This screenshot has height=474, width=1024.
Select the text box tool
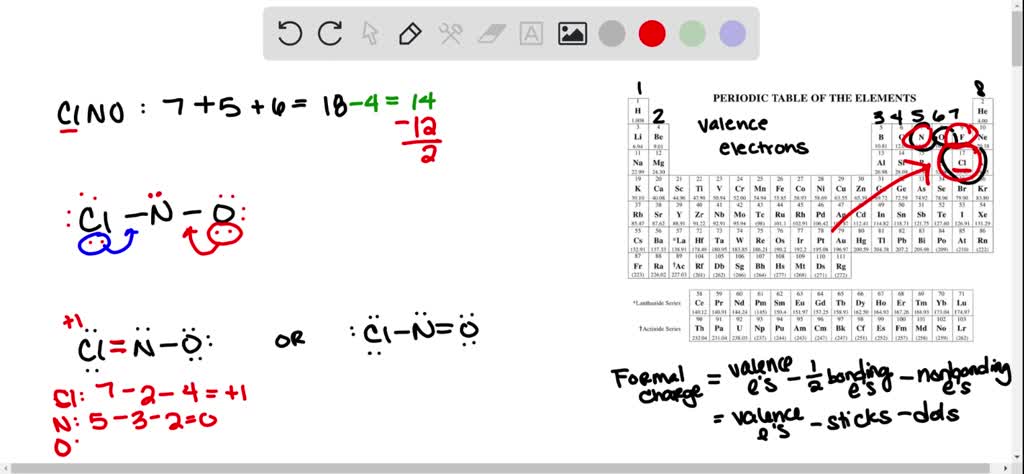[x=531, y=33]
